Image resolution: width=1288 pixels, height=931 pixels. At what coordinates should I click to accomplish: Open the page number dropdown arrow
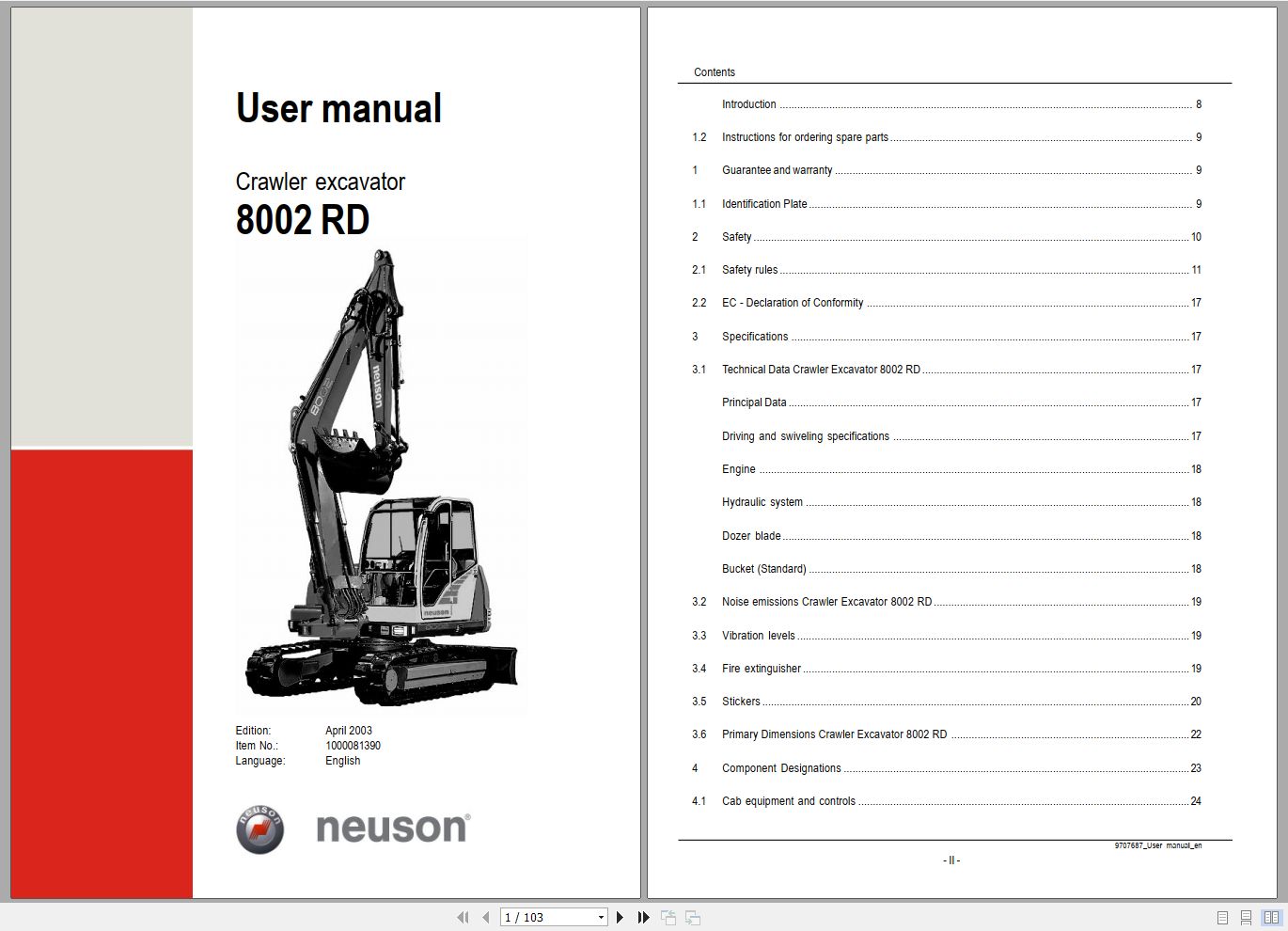coord(602,918)
